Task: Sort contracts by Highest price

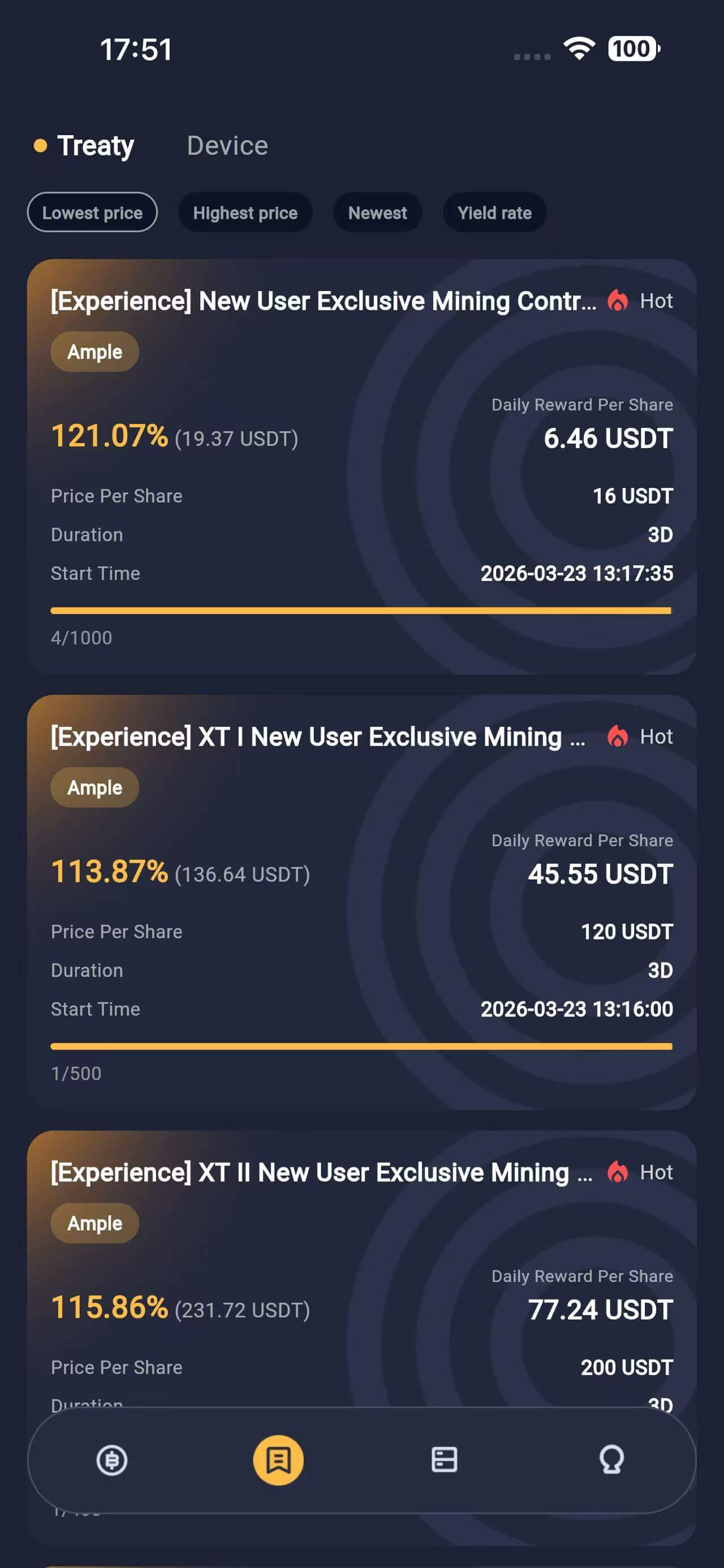Action: click(245, 213)
